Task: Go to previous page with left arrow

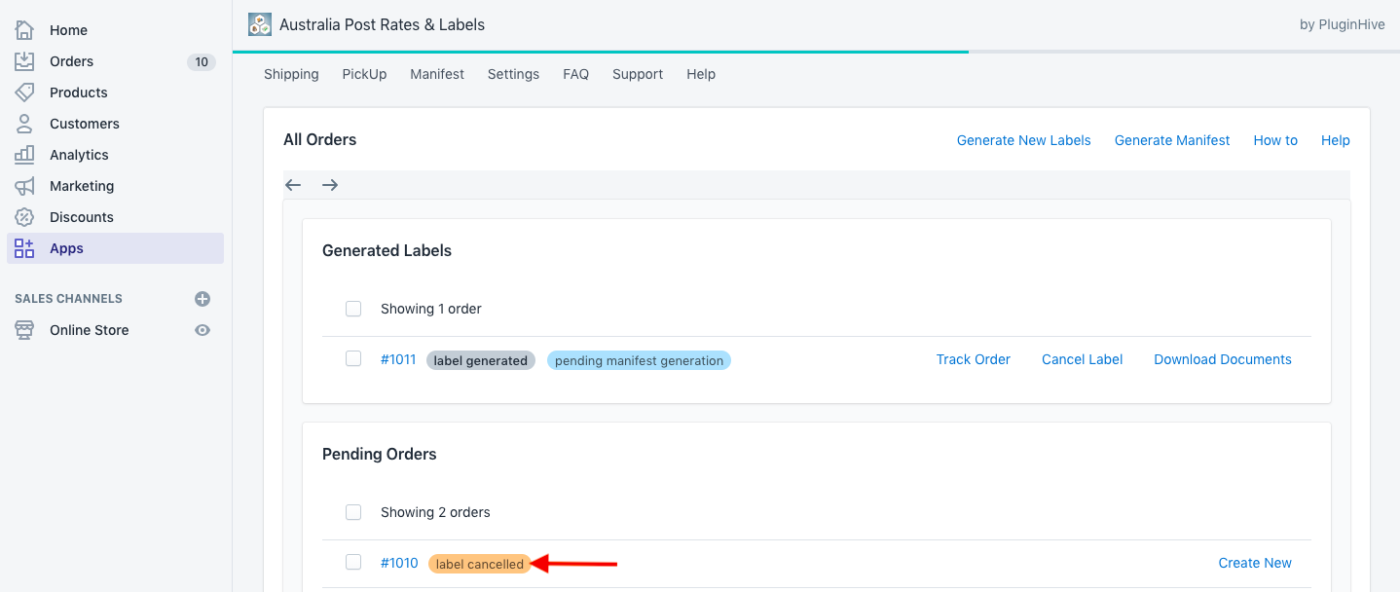Action: coord(293,185)
